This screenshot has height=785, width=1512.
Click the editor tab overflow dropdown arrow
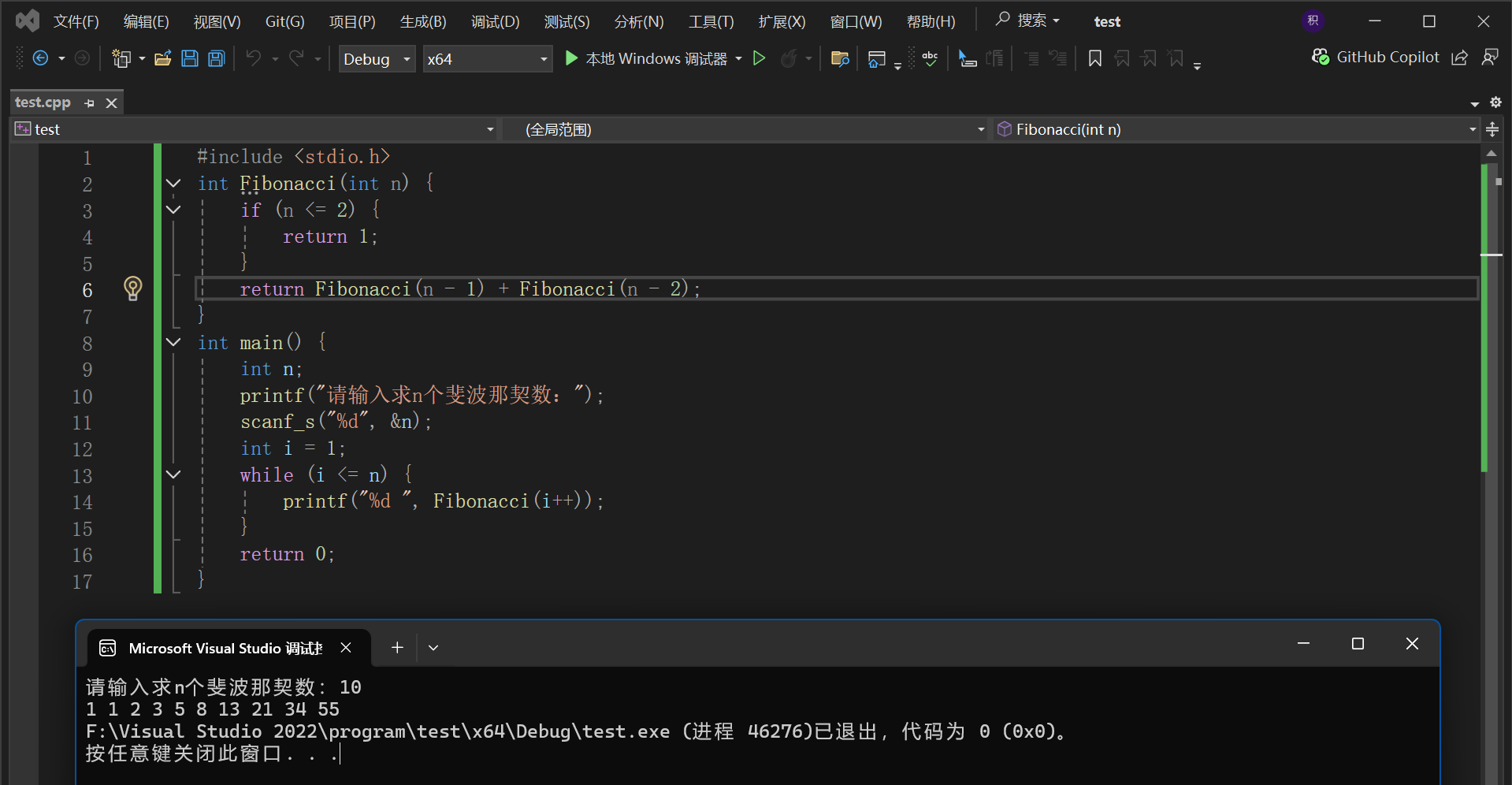pyautogui.click(x=1475, y=103)
